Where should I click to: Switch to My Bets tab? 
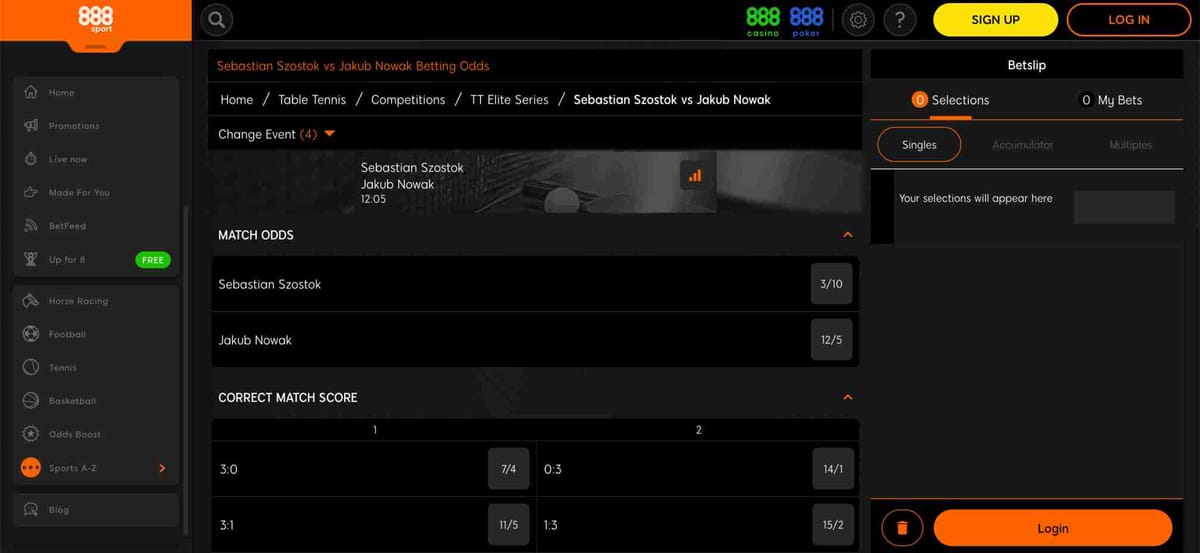click(1111, 100)
